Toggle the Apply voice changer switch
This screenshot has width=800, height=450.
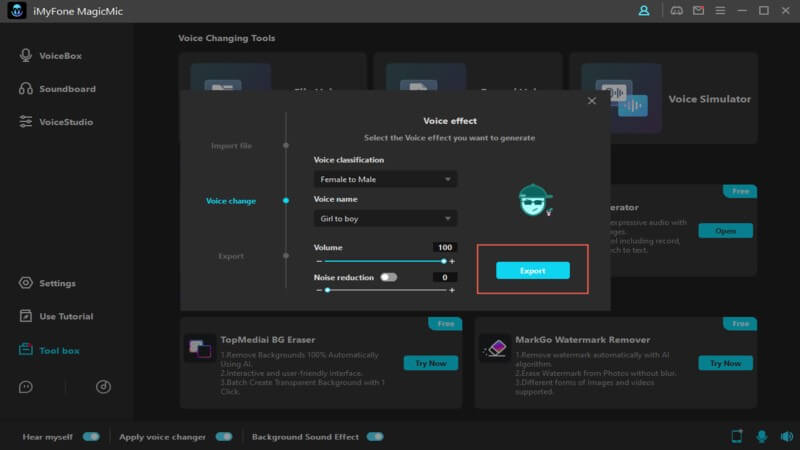pyautogui.click(x=223, y=437)
